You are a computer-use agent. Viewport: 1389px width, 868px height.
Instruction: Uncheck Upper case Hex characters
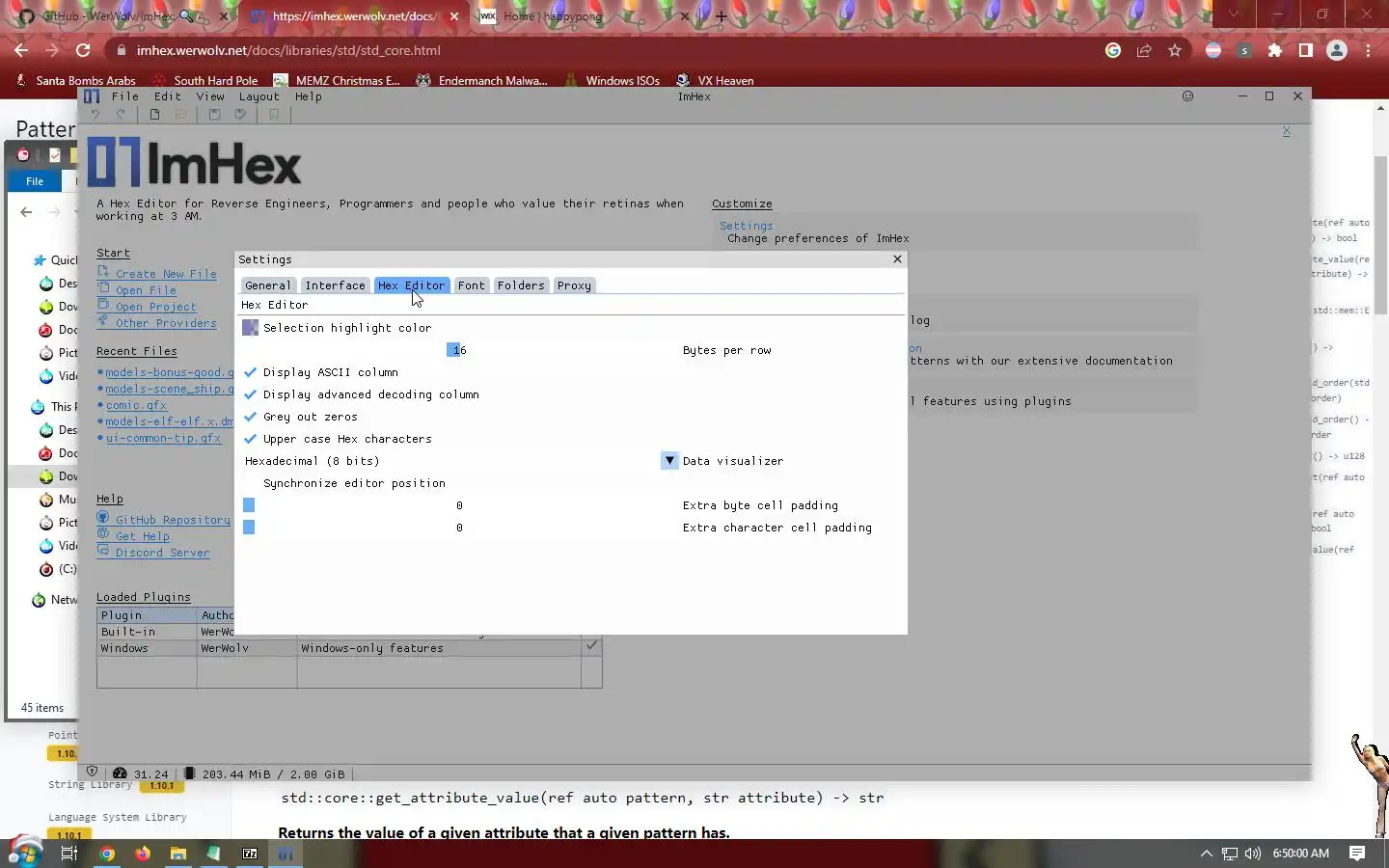251,439
